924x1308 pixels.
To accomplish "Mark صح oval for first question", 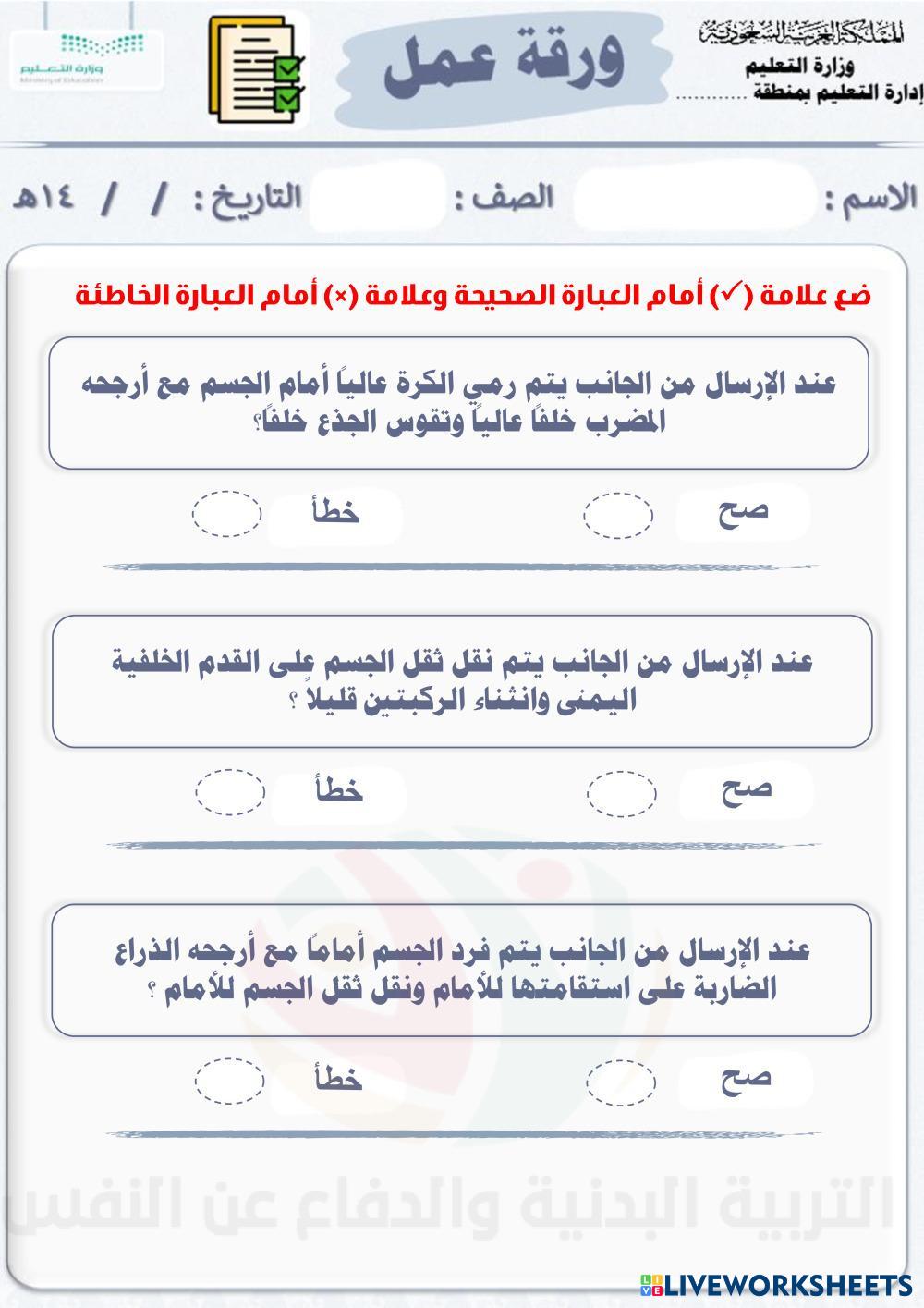I will tap(618, 515).
